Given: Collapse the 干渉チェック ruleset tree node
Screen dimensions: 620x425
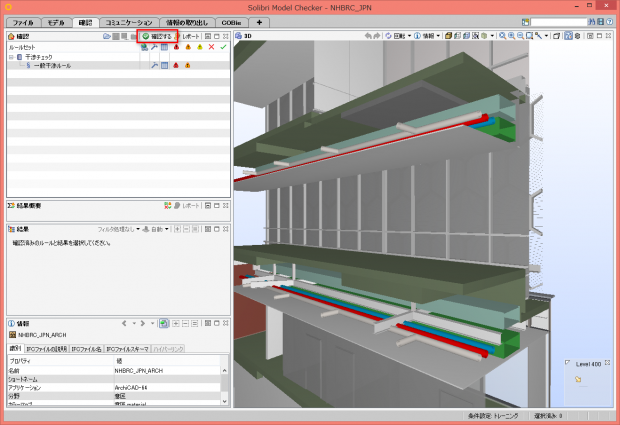Looking at the screenshot, I should click(x=10, y=56).
